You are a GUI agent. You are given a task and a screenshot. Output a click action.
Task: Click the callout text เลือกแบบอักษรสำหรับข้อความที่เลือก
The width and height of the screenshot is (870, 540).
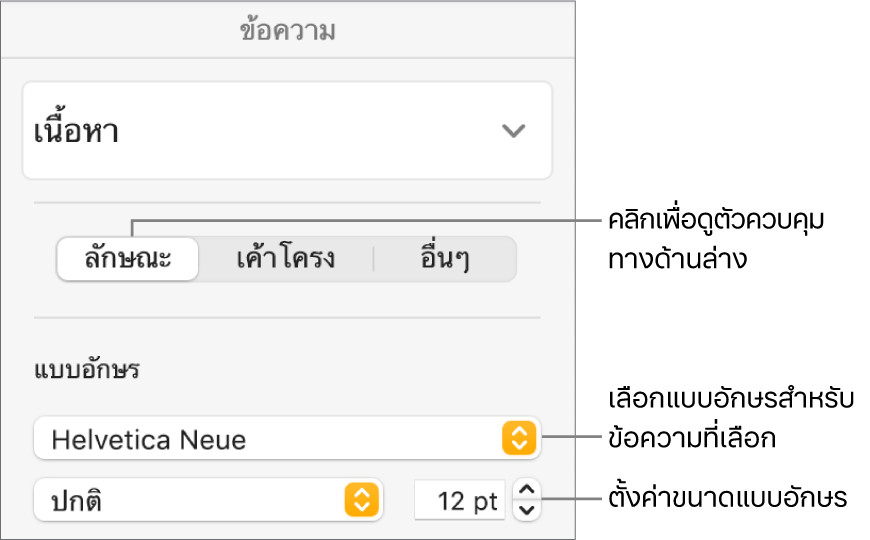pyautogui.click(x=730, y=418)
